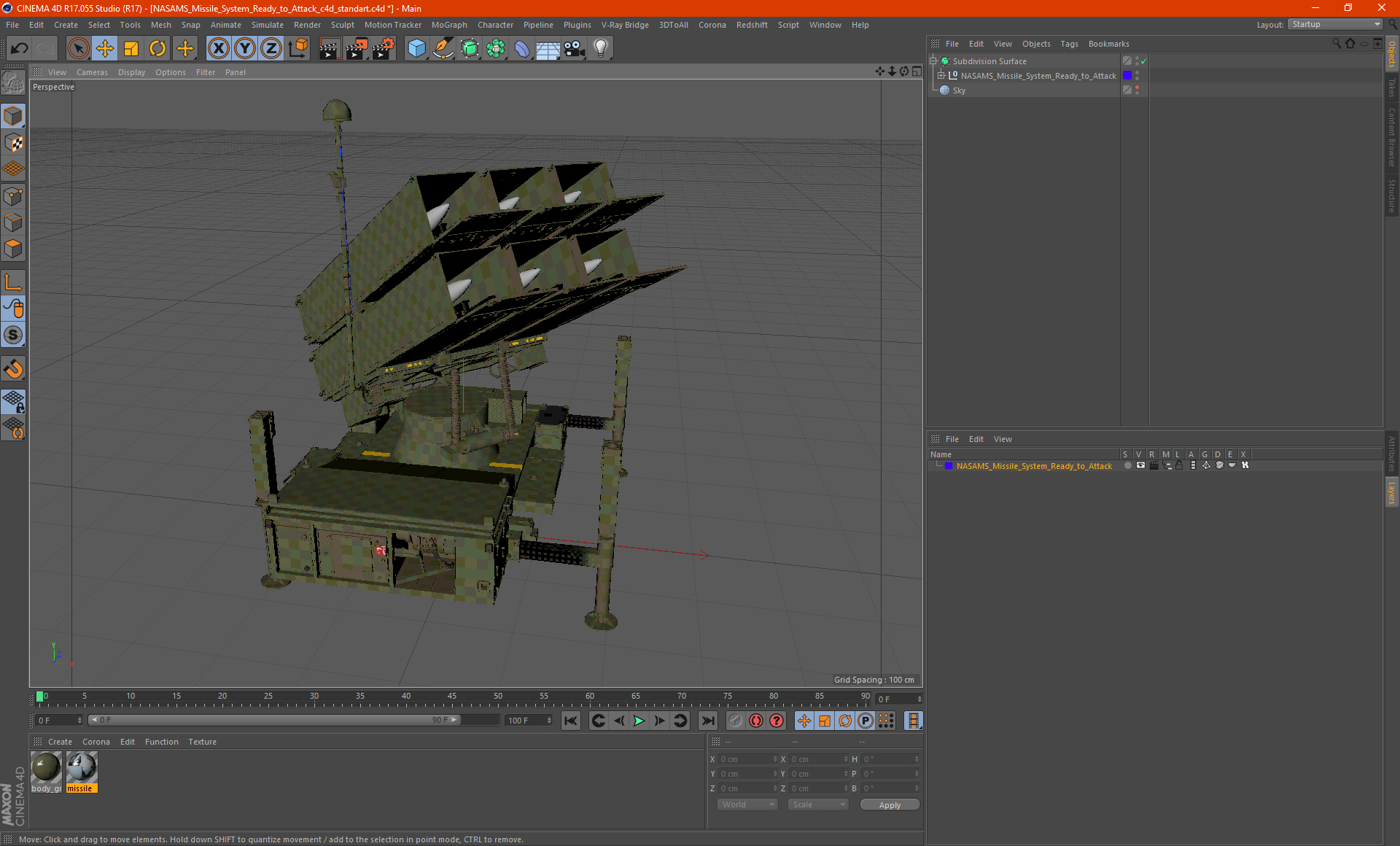
Task: Click the Undo arrow icon
Action: [x=20, y=49]
